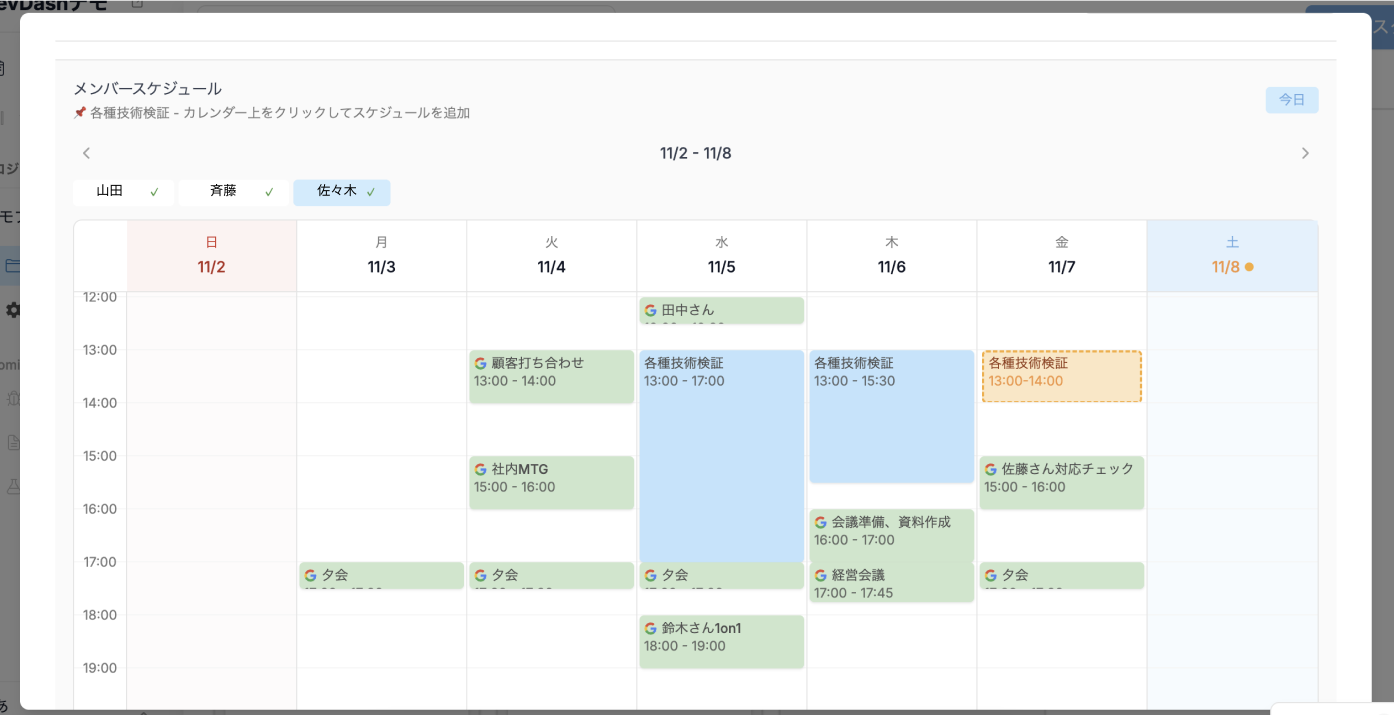Image resolution: width=1394 pixels, height=715 pixels.
Task: Click the Google icon on 社内MTG event
Action: [480, 469]
